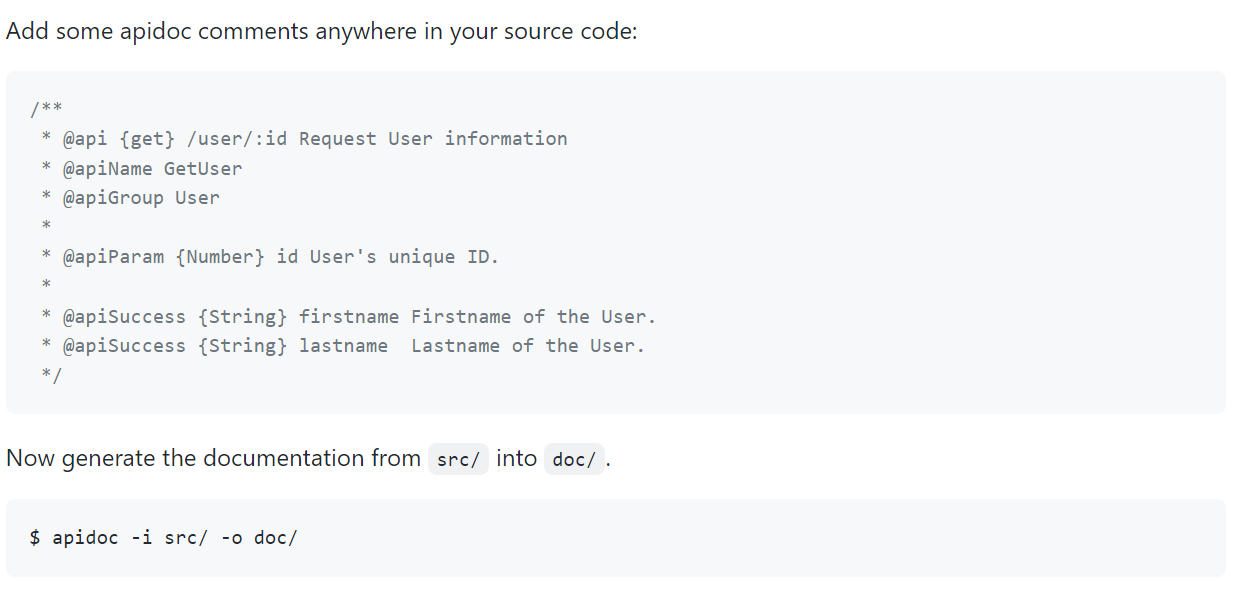The height and width of the screenshot is (589, 1242).
Task: Click the lastname field in the code
Action: tap(343, 346)
